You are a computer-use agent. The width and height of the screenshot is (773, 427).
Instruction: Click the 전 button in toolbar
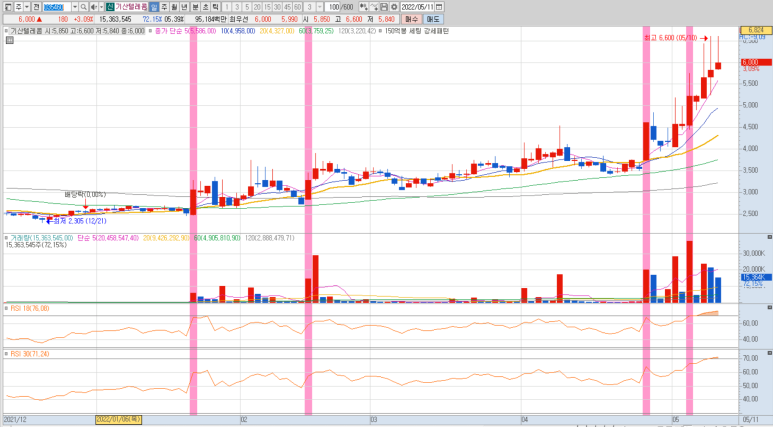[x=36, y=7]
